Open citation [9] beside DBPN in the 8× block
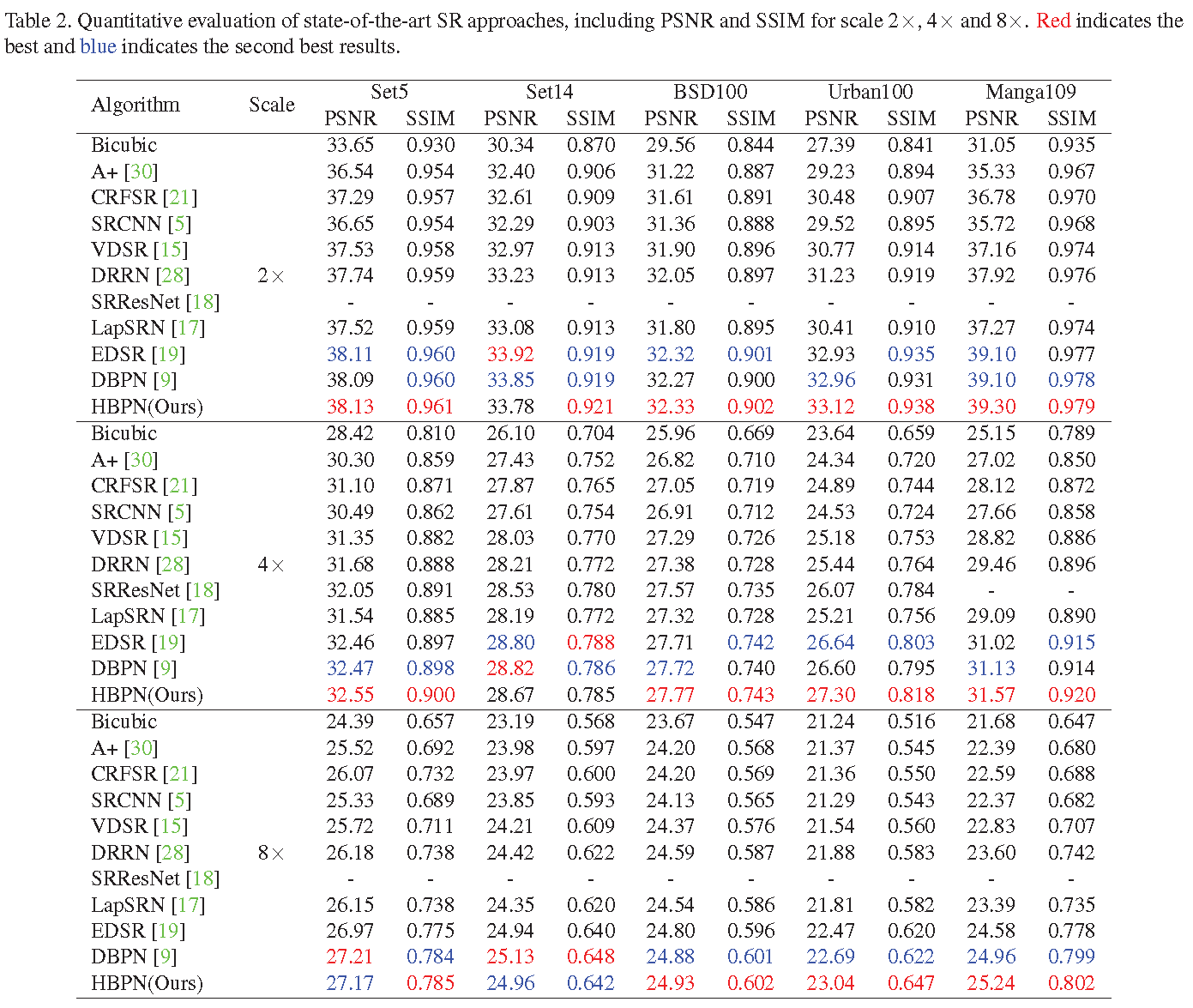The height and width of the screenshot is (1008, 1193). 165,957
